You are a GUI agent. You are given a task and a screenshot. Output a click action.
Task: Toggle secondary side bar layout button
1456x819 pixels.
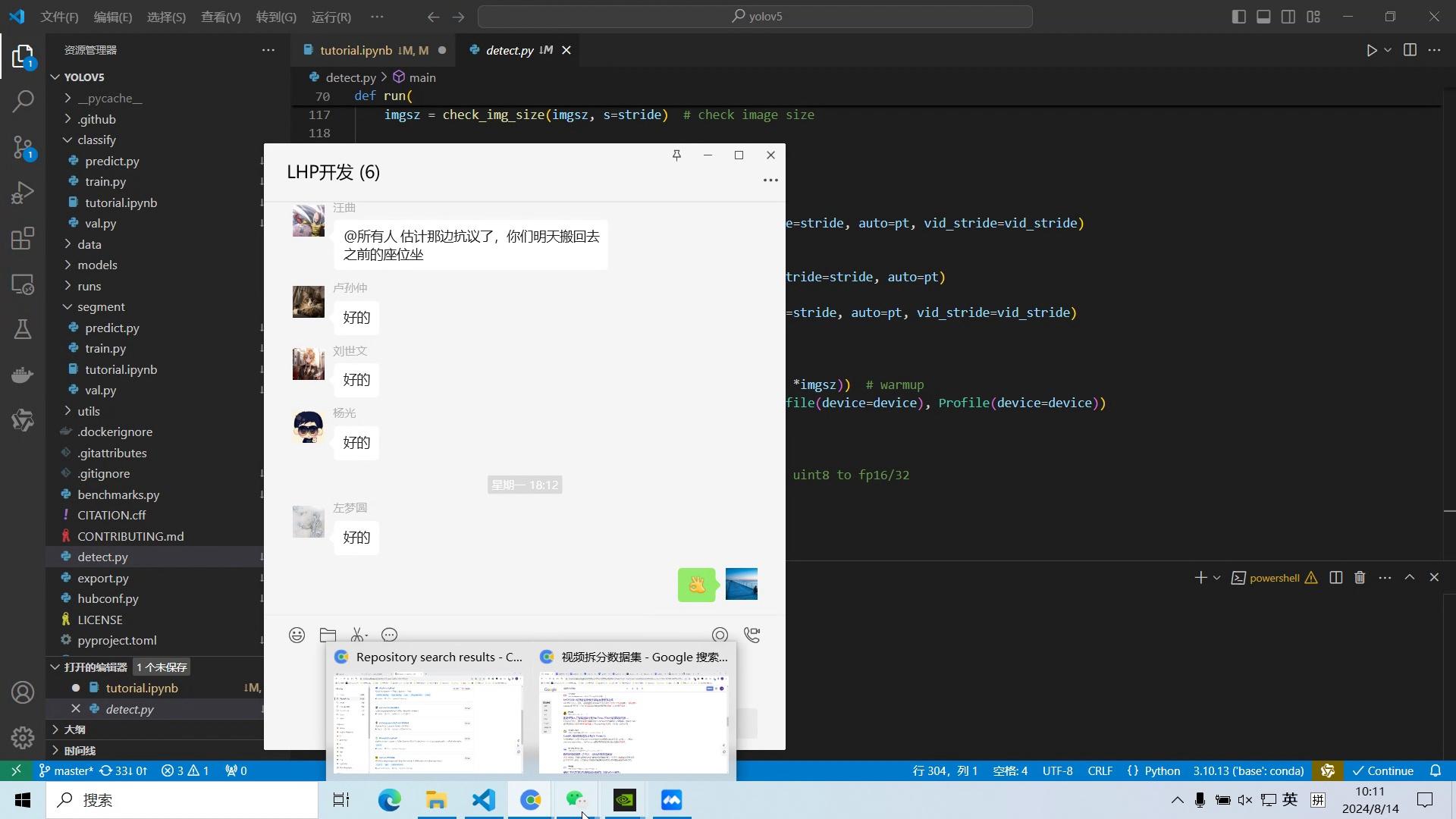pyautogui.click(x=1288, y=17)
